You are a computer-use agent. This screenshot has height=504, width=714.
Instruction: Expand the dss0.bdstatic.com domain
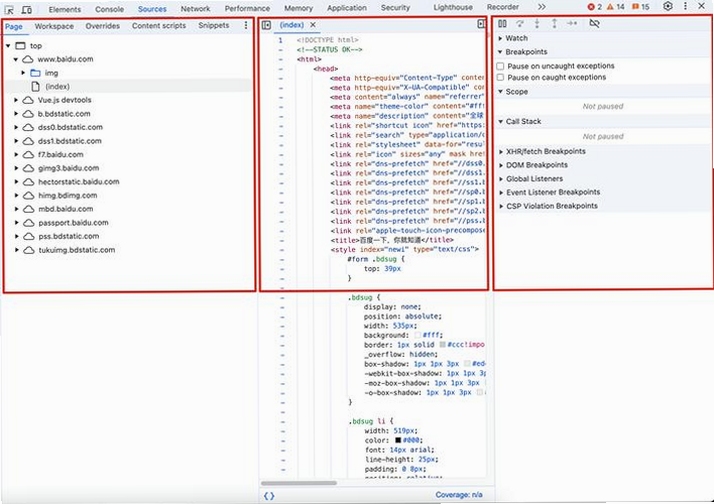click(x=16, y=127)
